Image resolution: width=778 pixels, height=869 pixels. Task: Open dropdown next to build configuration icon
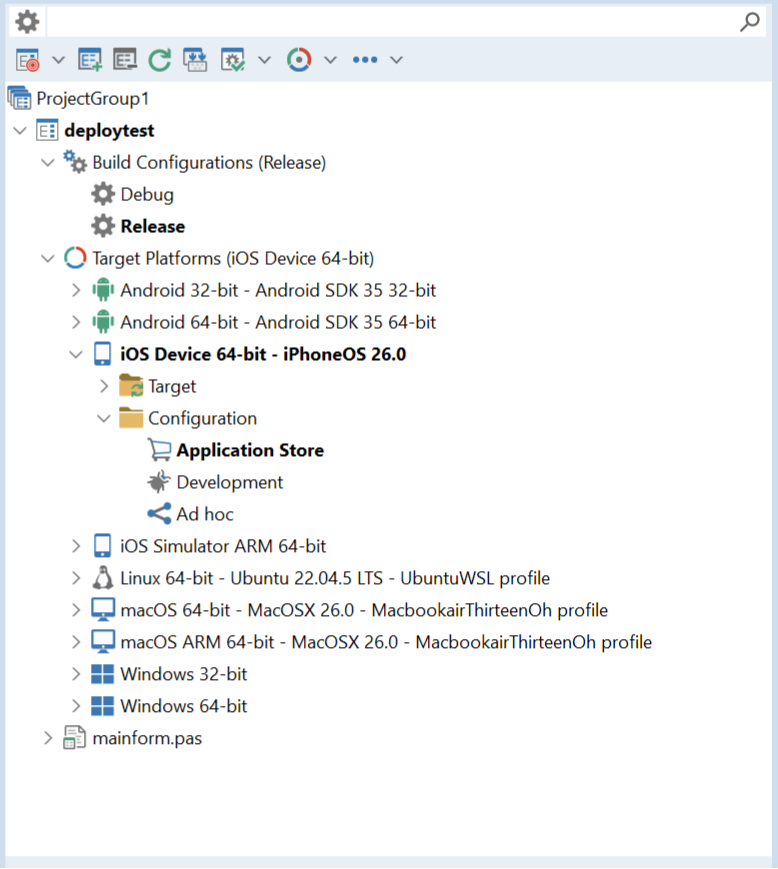(x=264, y=60)
